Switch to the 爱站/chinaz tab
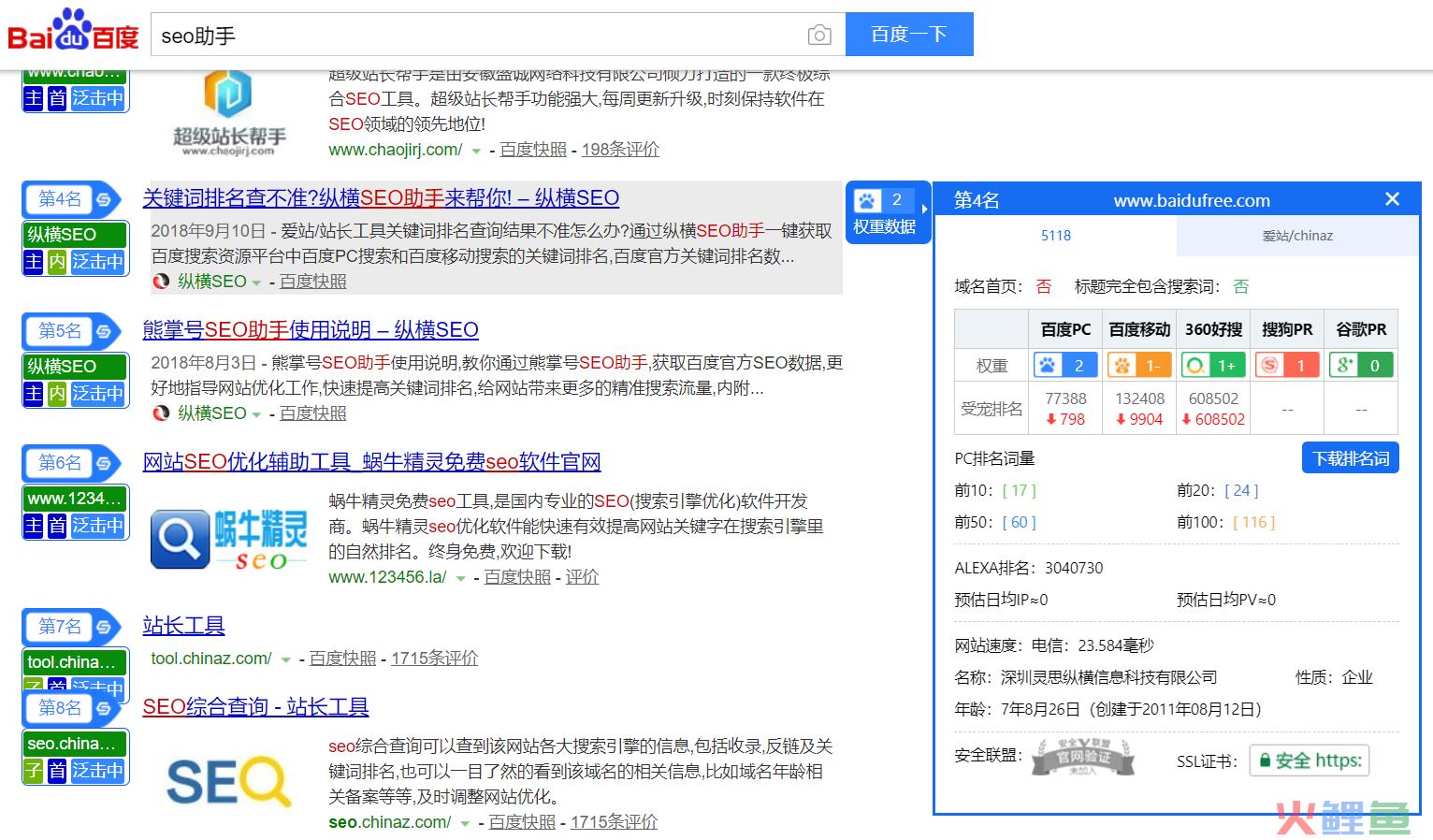Image resolution: width=1433 pixels, height=840 pixels. (1297, 236)
